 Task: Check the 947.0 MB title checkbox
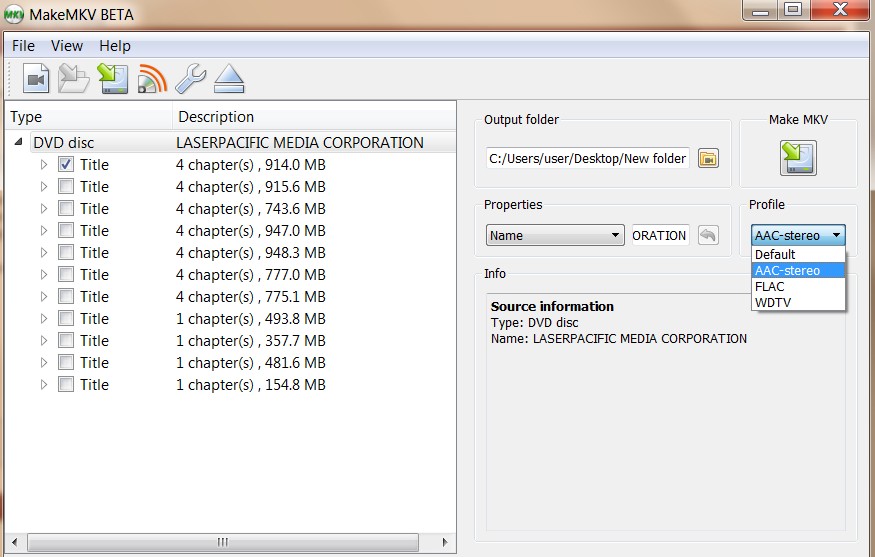(66, 231)
